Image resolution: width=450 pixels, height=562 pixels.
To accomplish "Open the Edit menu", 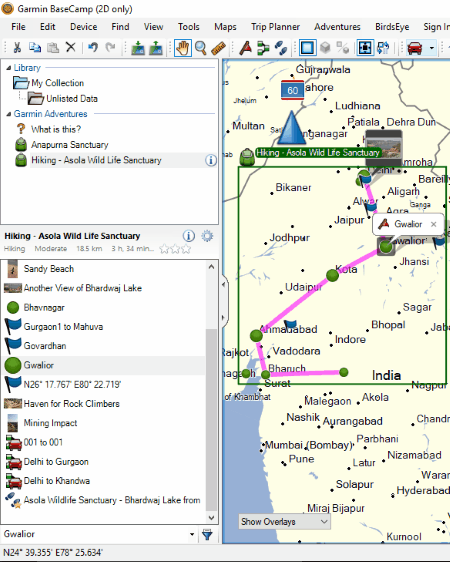I will click(x=48, y=27).
